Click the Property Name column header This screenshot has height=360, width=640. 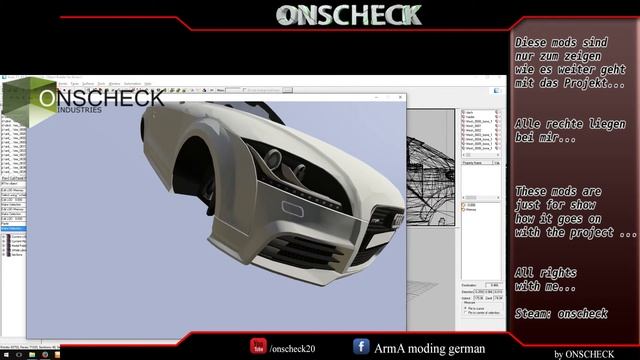[477, 163]
